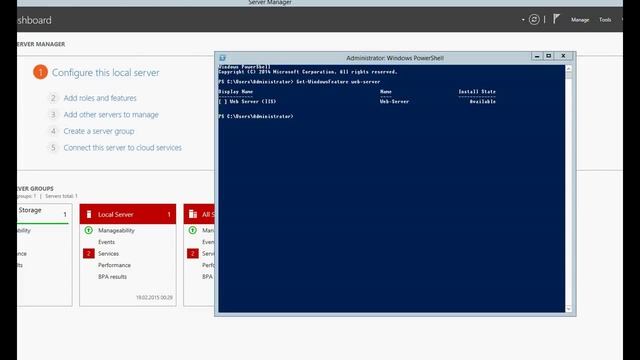Screen dimensions: 640x360
Task: Open Services in Local Server tile
Action: (109, 253)
